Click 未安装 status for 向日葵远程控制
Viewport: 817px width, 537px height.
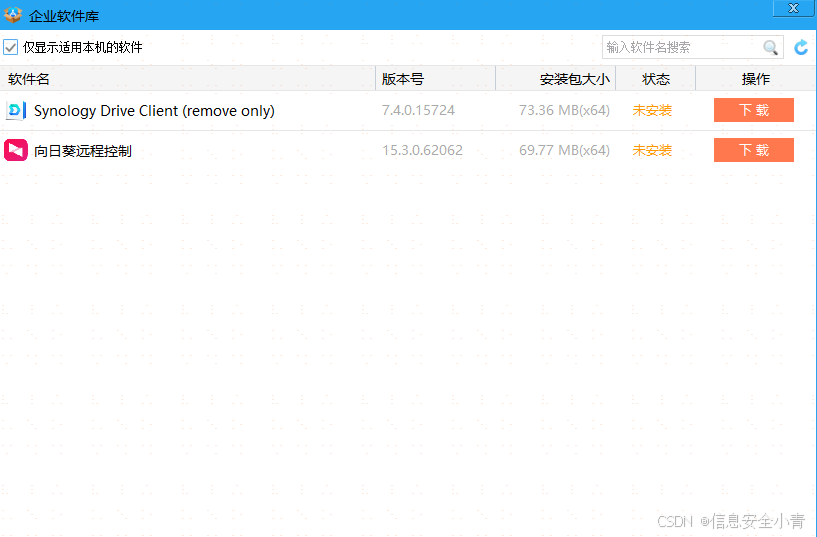[x=652, y=151]
